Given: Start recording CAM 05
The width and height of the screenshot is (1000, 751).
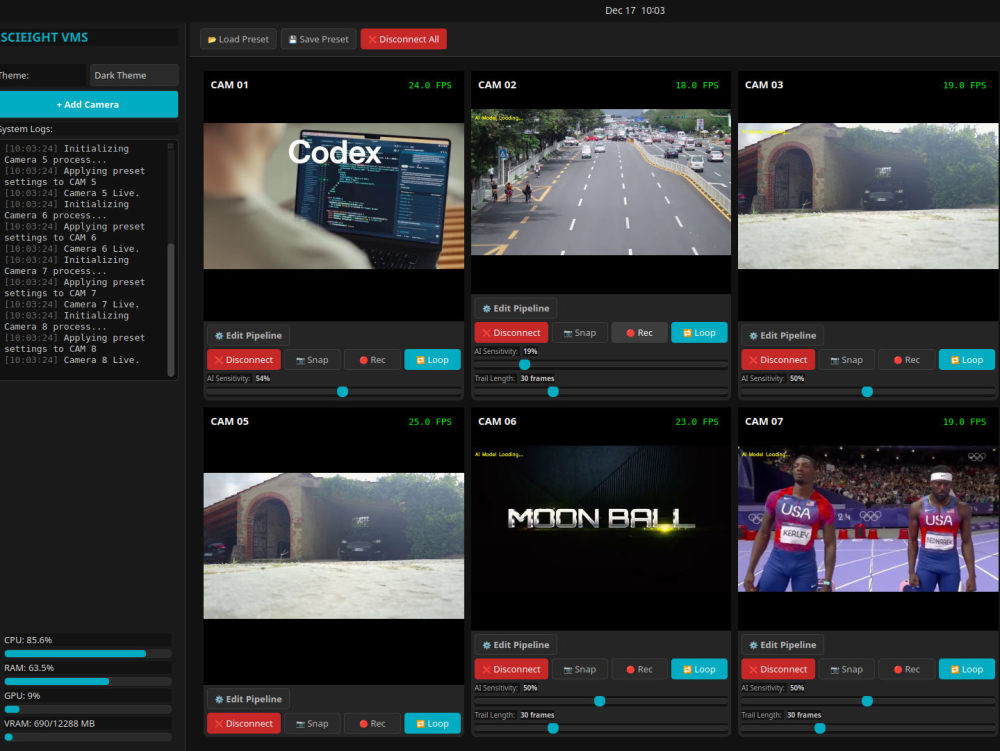Looking at the screenshot, I should [x=372, y=724].
